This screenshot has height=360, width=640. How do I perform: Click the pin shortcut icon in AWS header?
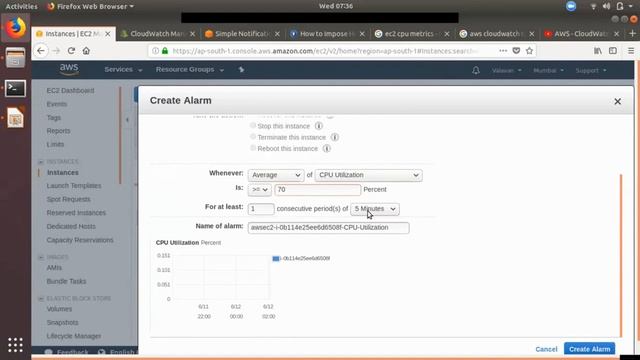tap(241, 70)
